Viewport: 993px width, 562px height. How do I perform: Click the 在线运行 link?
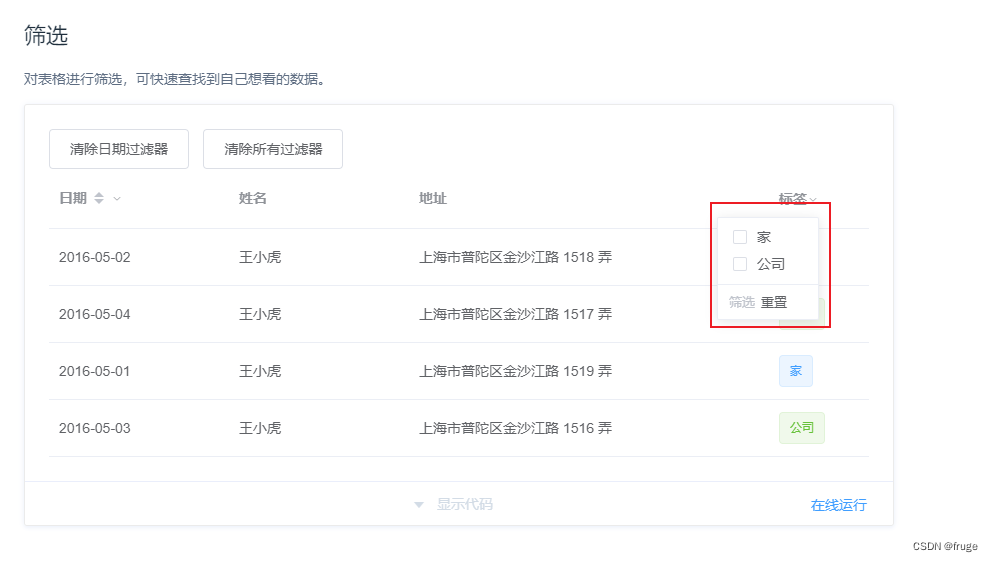tap(838, 505)
